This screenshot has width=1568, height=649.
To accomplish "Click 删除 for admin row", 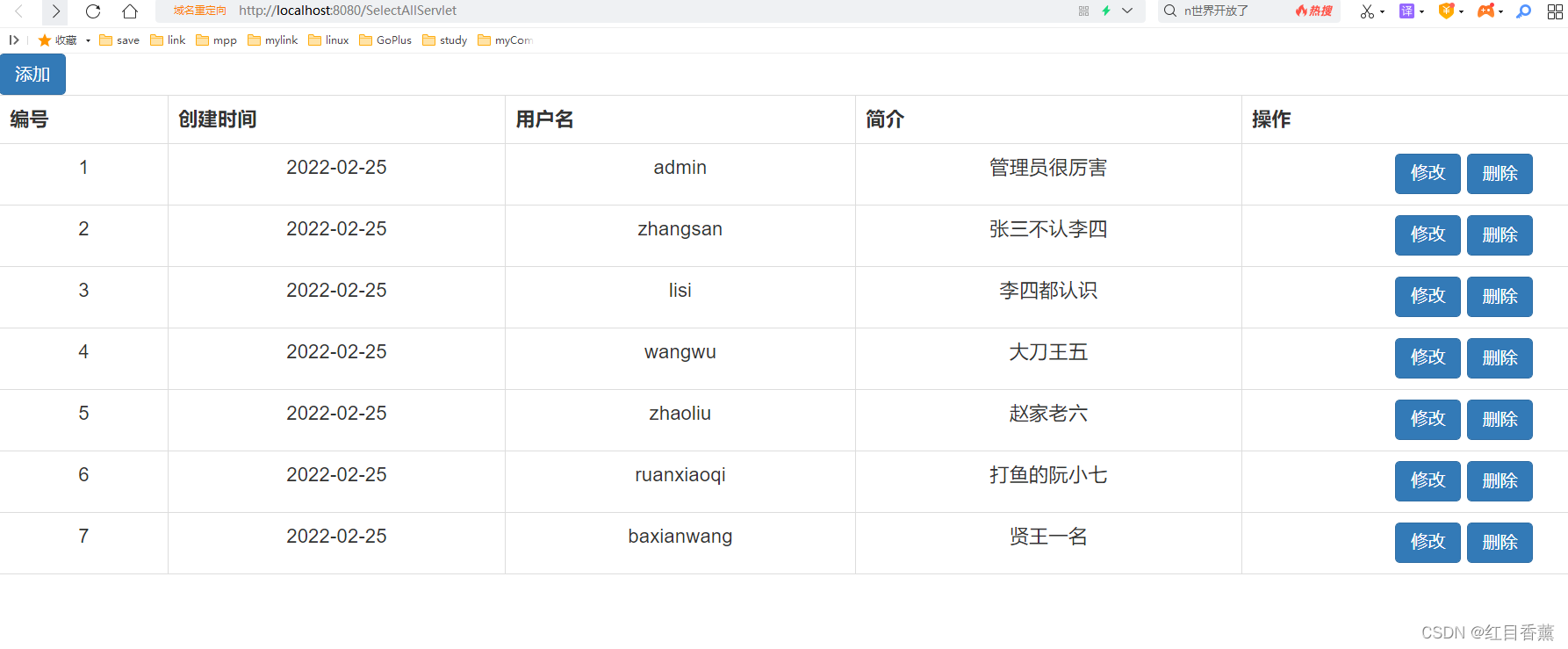I will pos(1500,174).
